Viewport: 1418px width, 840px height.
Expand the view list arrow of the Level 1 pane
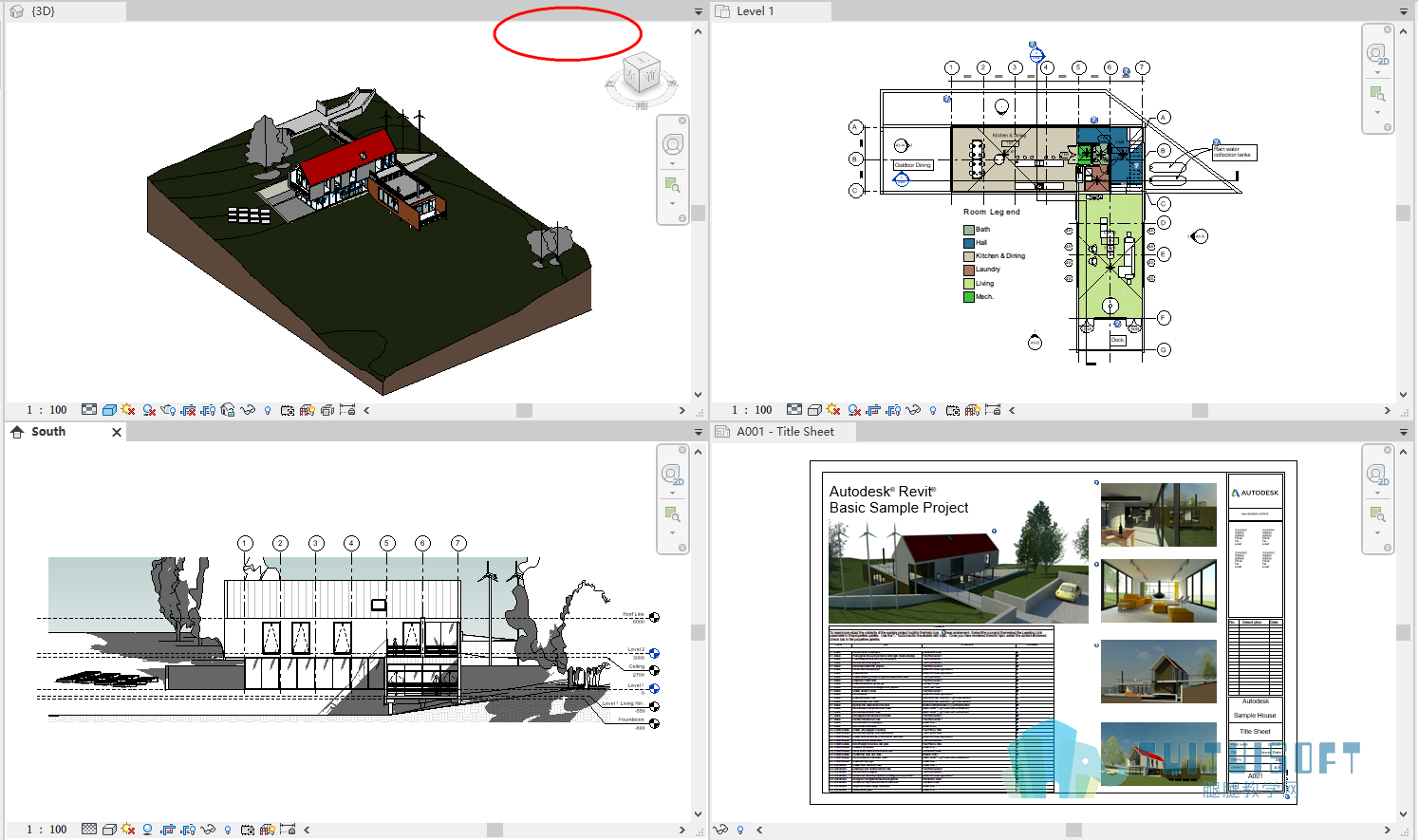(x=1404, y=11)
